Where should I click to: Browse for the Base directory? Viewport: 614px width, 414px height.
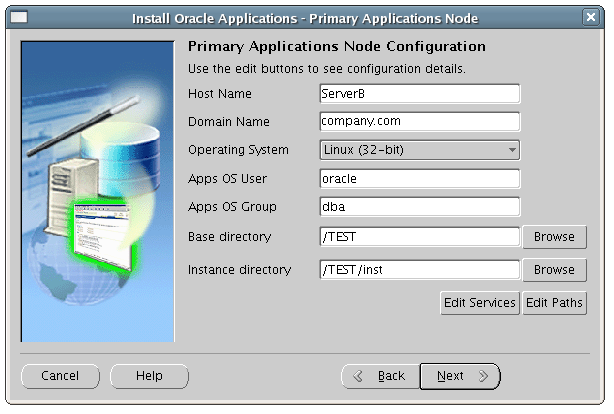pos(554,237)
